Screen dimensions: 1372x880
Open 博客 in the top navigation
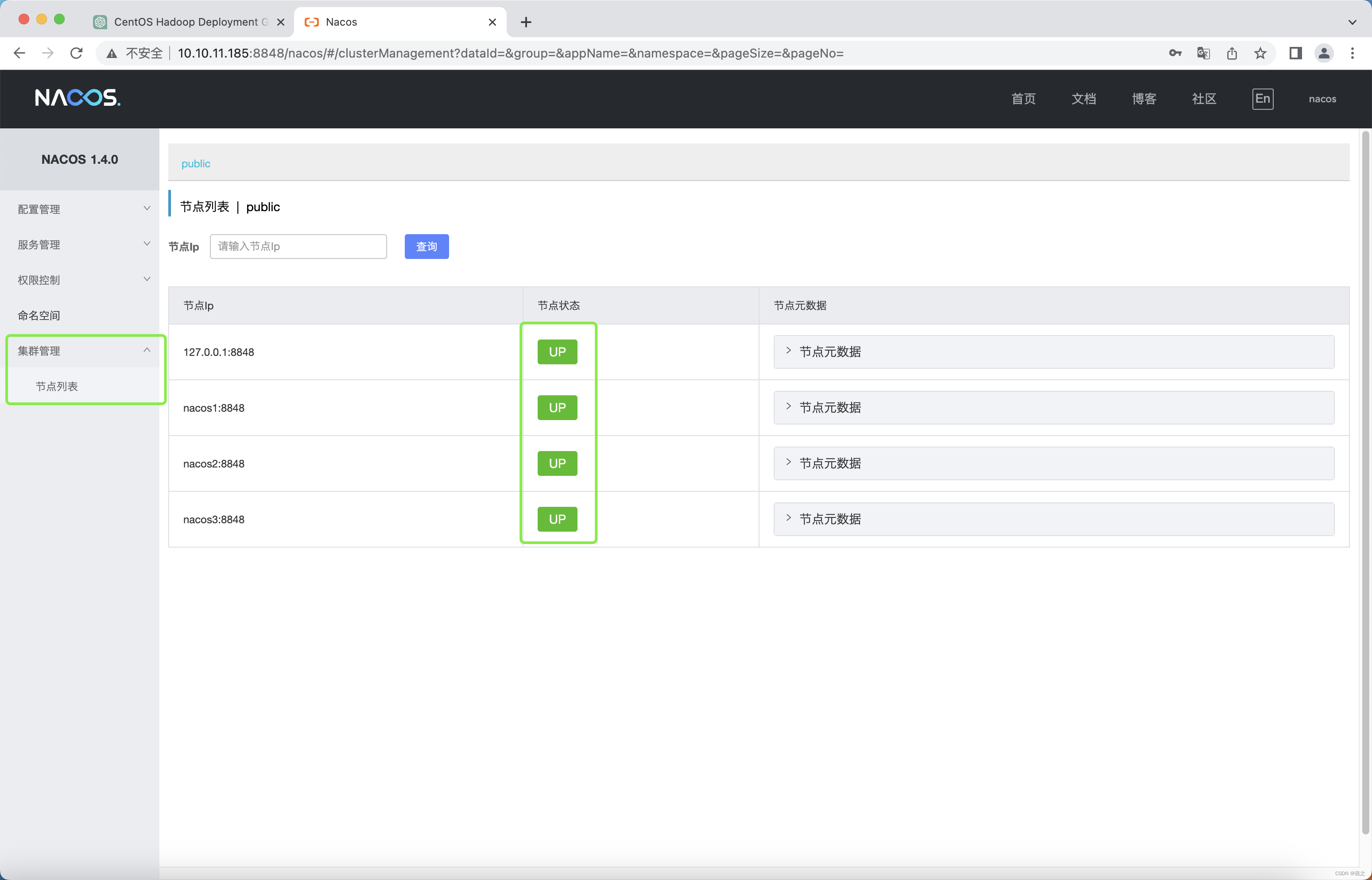[x=1144, y=99]
